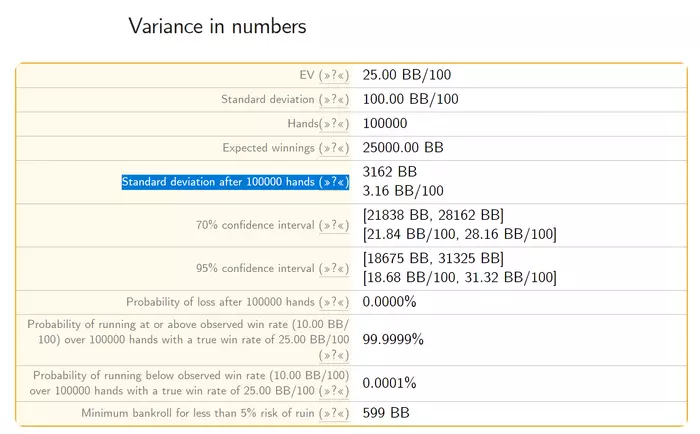Open the help tooltip next to EV
Viewport: 700px width, 434px height.
334,75
